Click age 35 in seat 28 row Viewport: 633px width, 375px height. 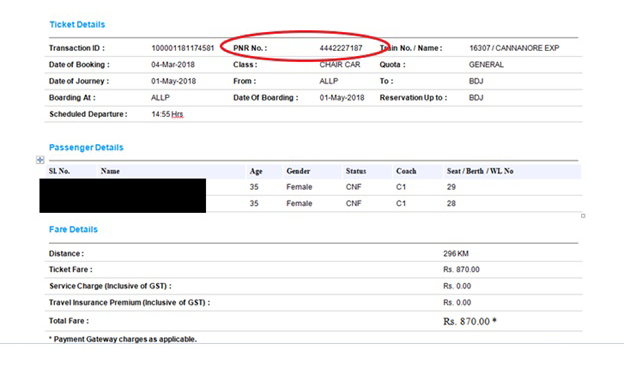pyautogui.click(x=254, y=203)
